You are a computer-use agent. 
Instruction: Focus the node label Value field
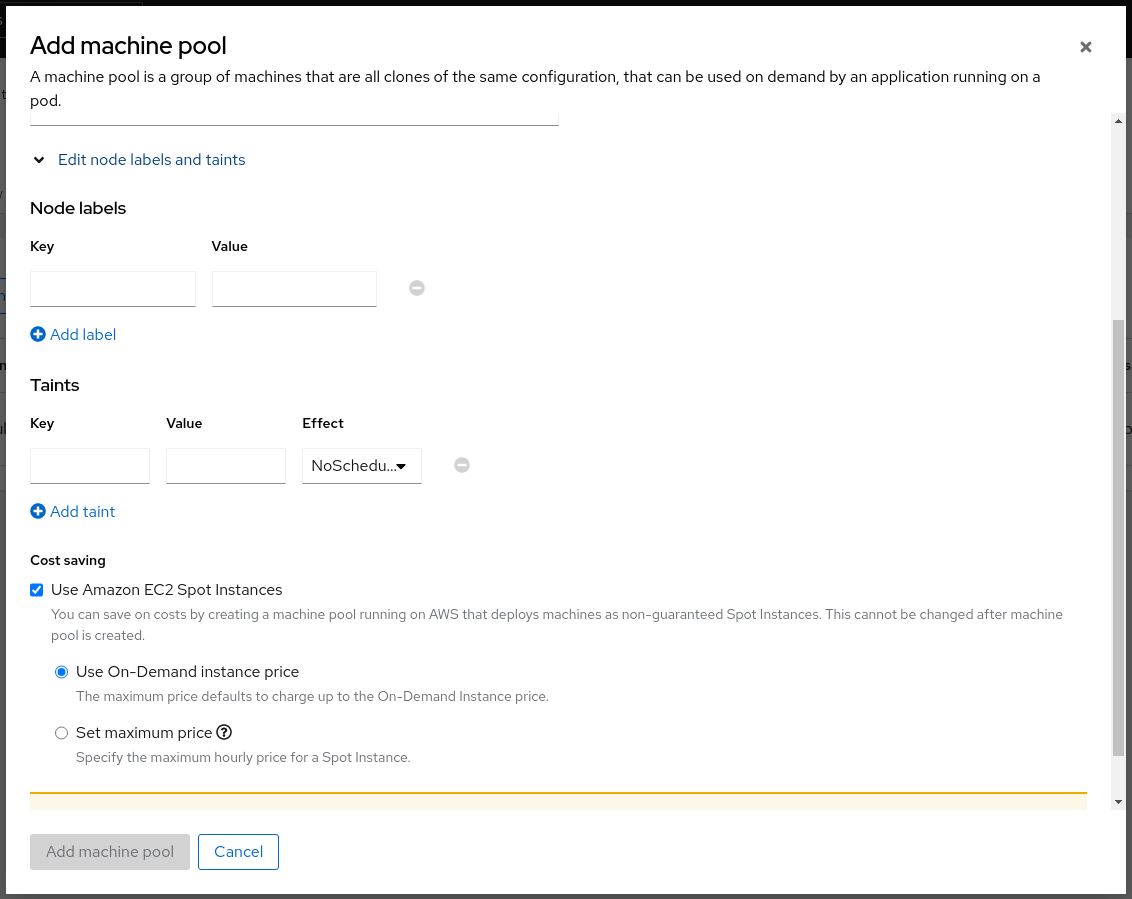click(x=294, y=289)
